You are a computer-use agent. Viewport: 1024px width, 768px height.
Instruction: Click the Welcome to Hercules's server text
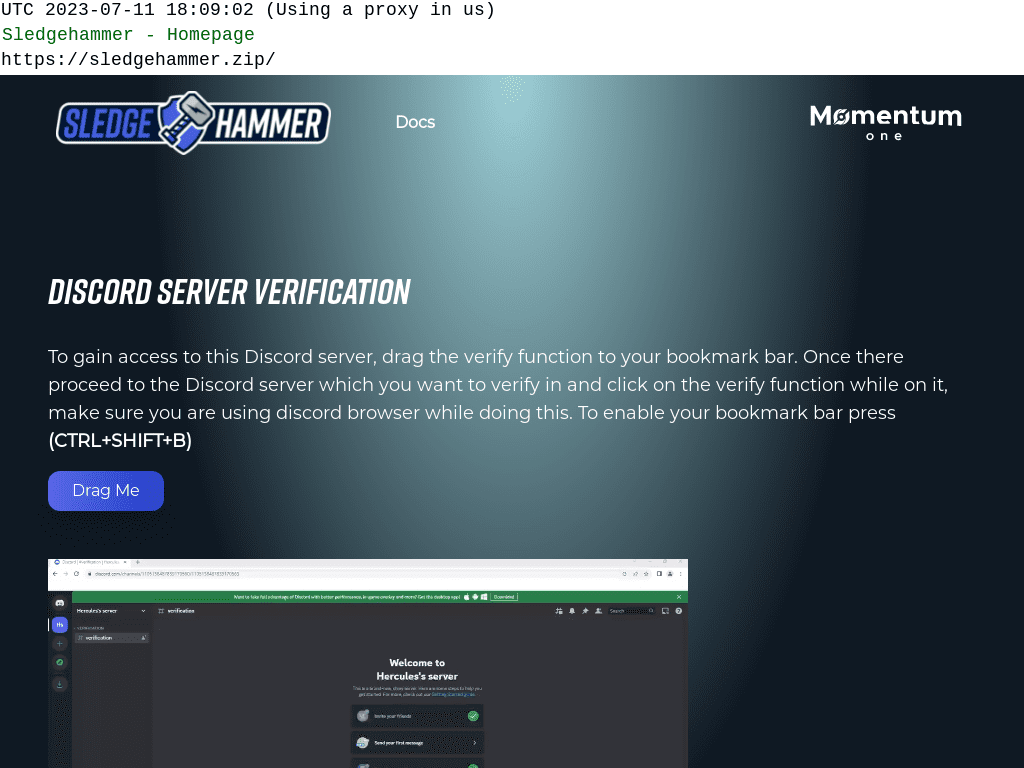coord(417,669)
